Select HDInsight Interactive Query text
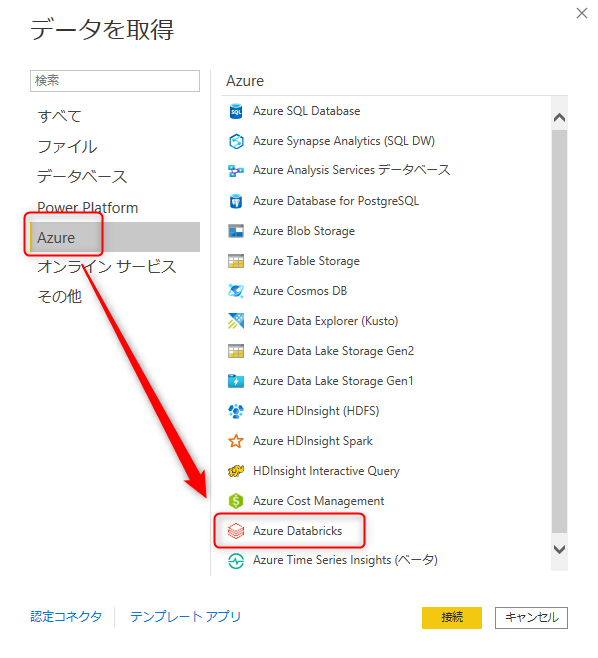Image resolution: width=598 pixels, height=658 pixels. pyautogui.click(x=326, y=471)
